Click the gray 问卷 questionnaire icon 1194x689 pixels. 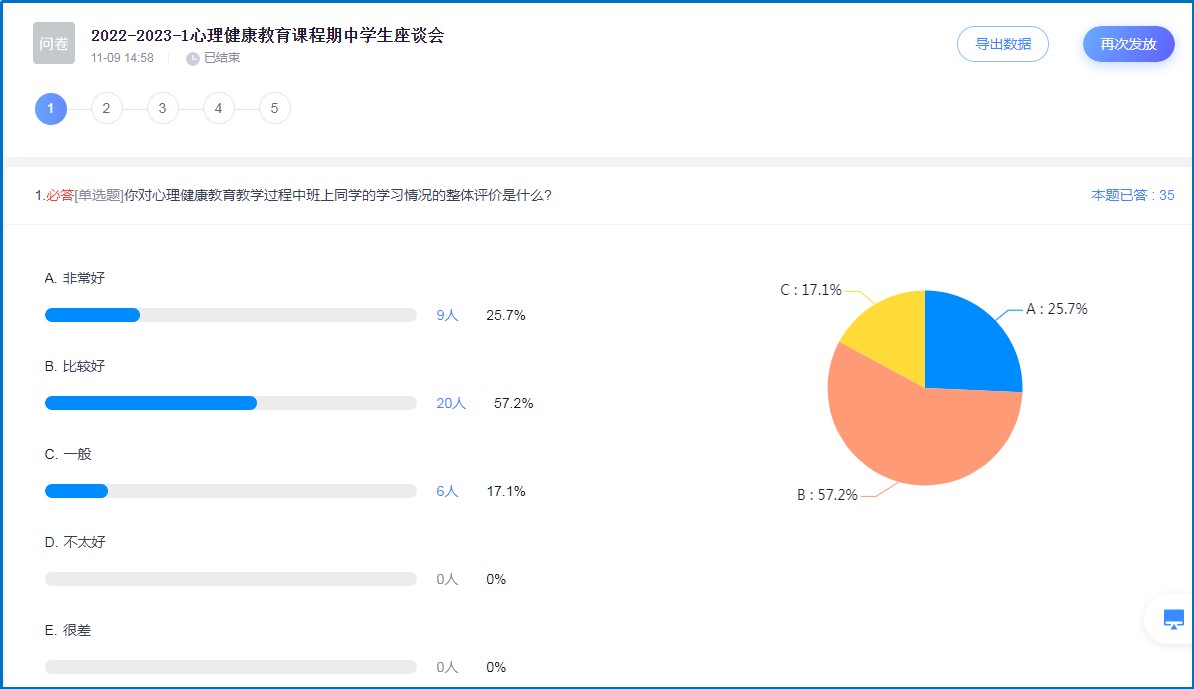54,43
